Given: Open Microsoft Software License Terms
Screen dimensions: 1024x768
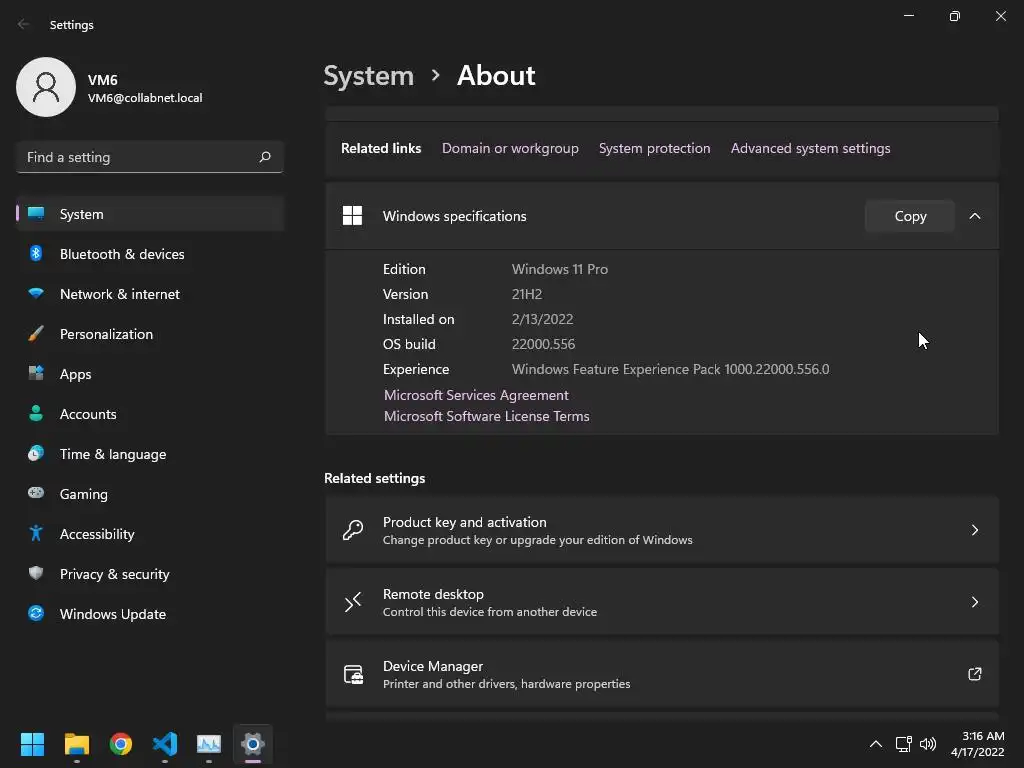Looking at the screenshot, I should click(487, 416).
